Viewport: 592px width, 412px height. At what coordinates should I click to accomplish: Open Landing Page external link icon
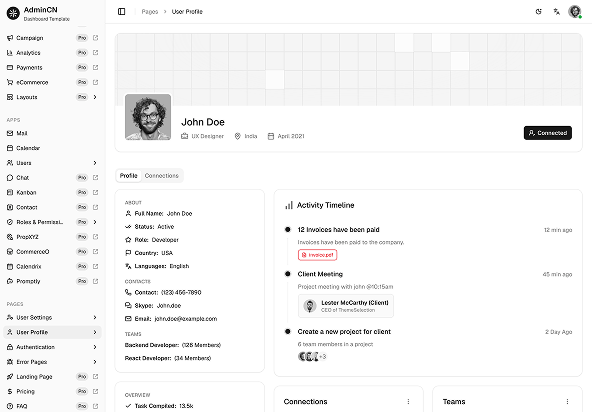[96, 377]
